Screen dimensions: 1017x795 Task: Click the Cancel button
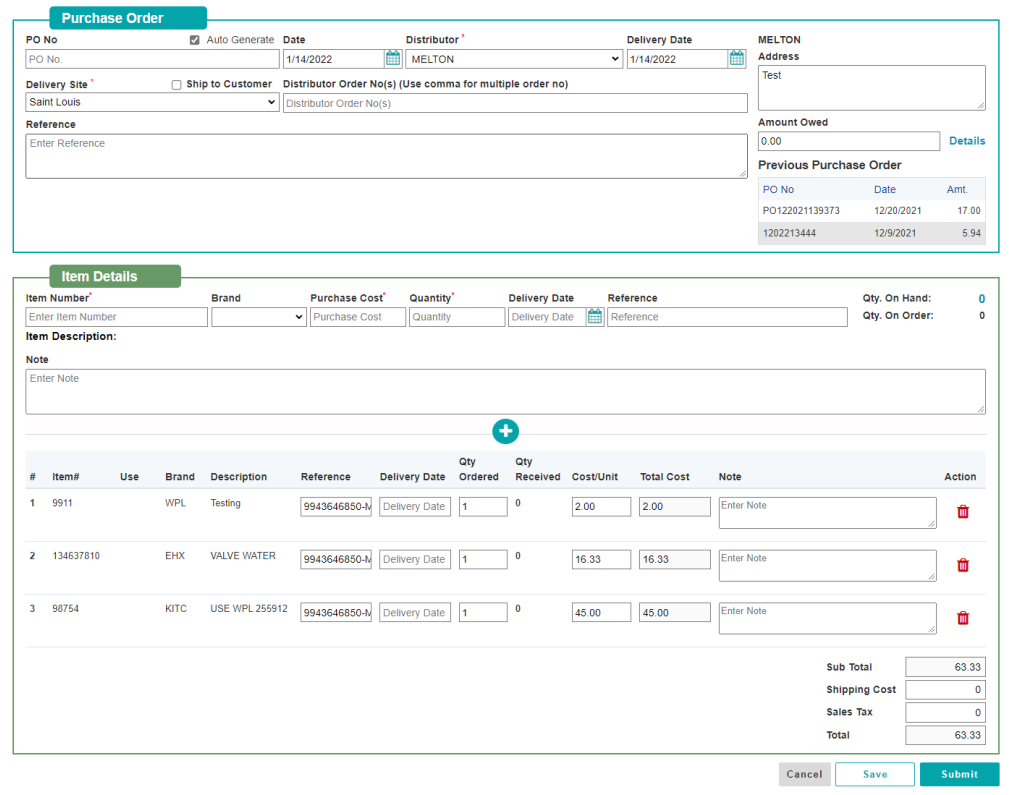(x=804, y=774)
